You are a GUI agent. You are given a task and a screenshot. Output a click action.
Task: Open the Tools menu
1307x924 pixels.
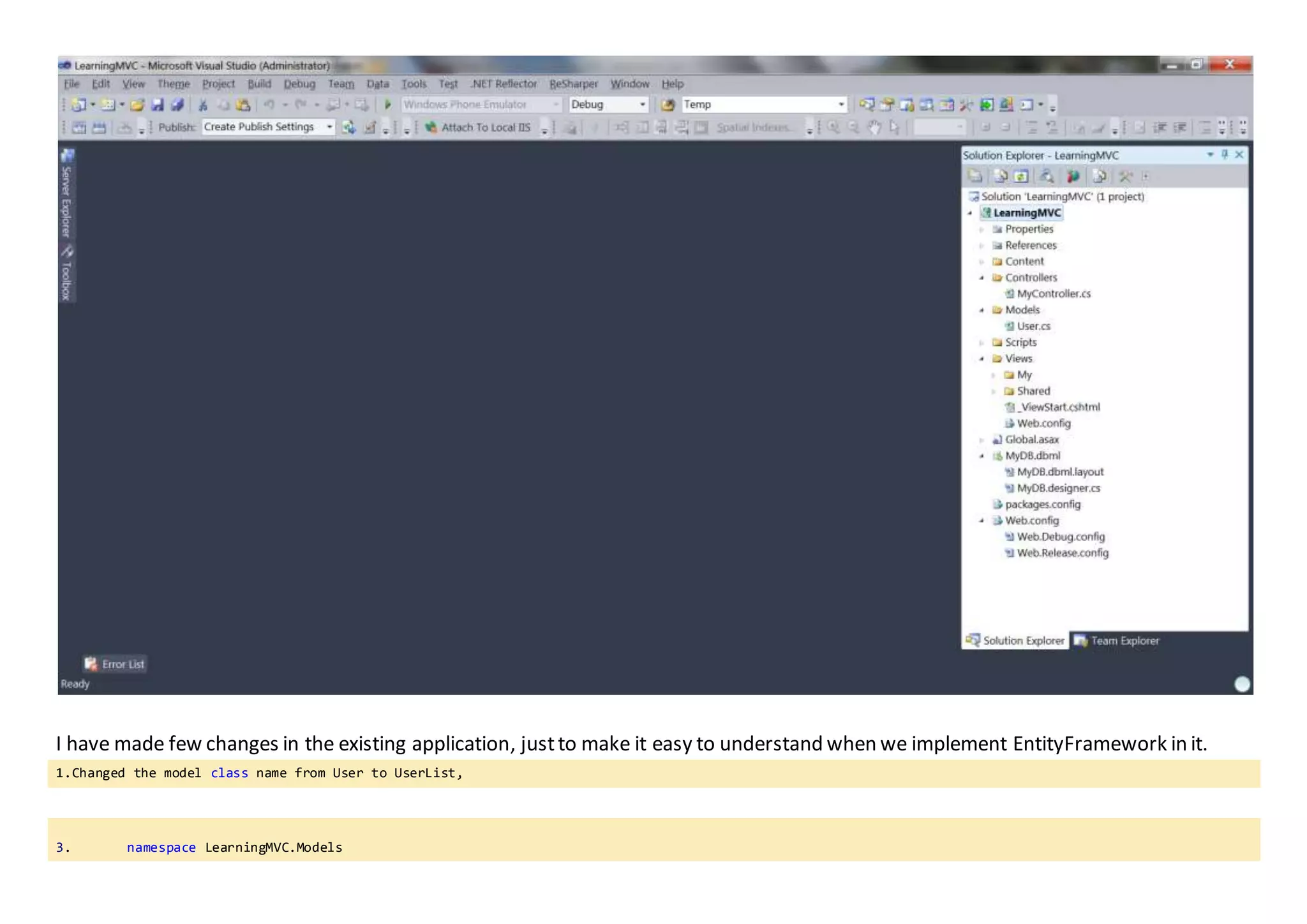414,84
